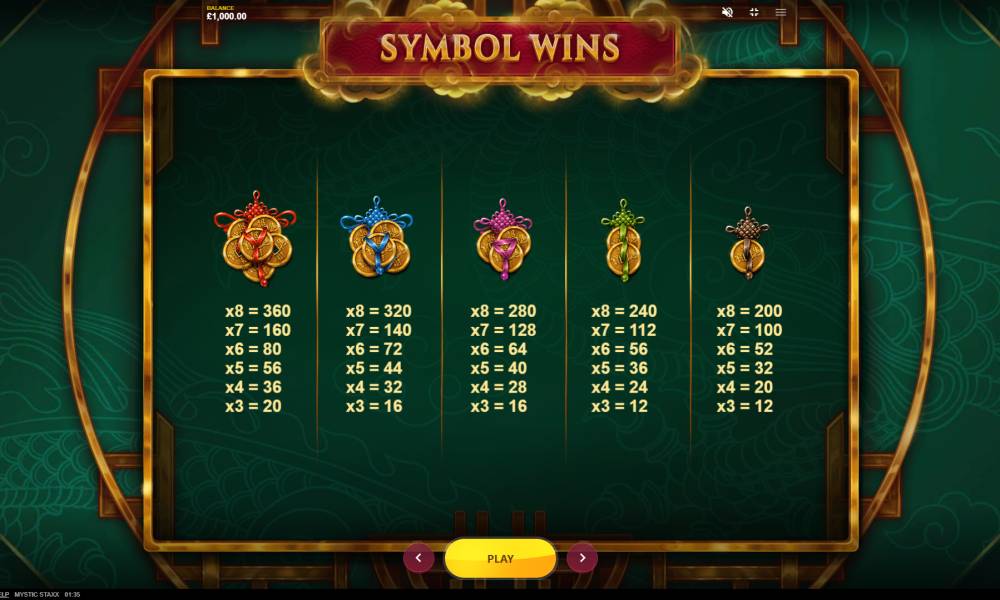Screen dimensions: 1000x600
Task: Click the x3 = 16 blue charm payout
Action: (x=374, y=406)
